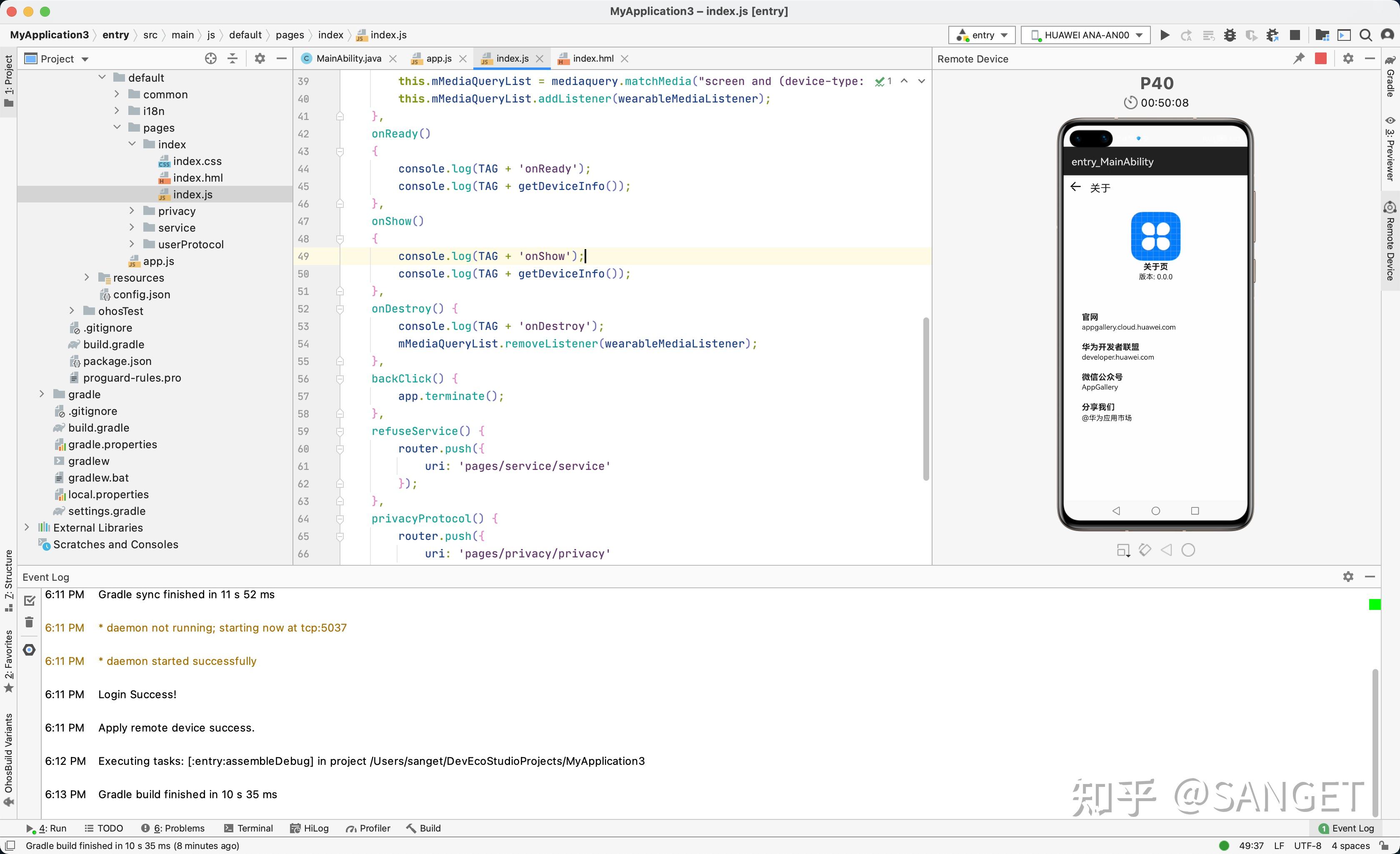The width and height of the screenshot is (1400, 854).
Task: Open the HUAWEI ANA-AN00 device dropdown
Action: tap(1085, 35)
